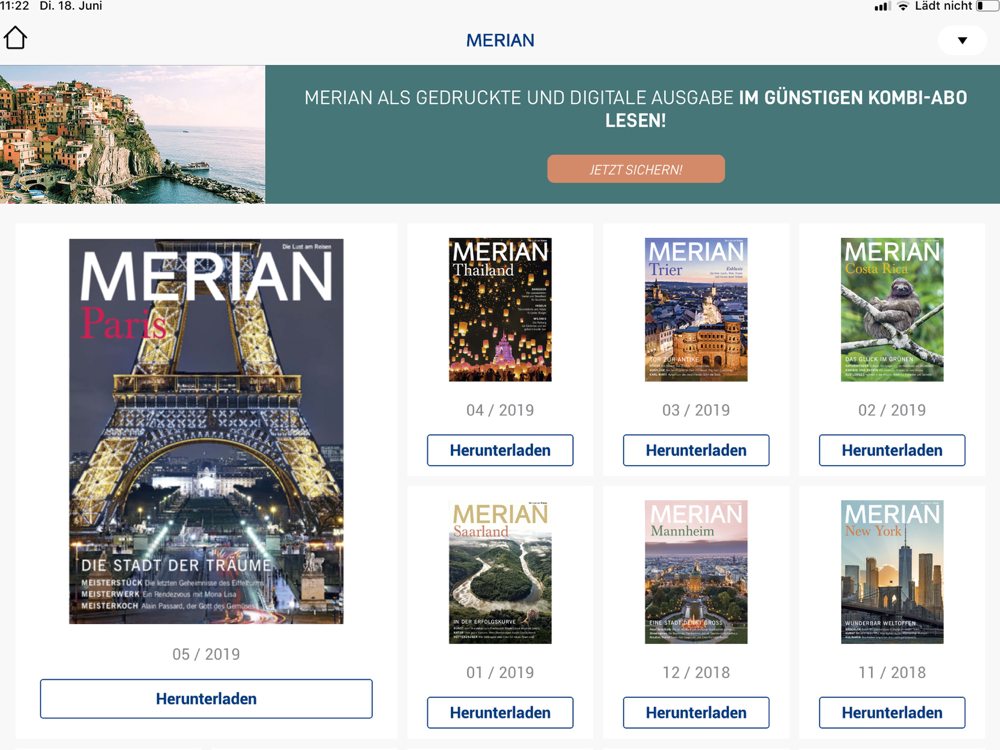
Task: Tap the 'Di. 18. Juni' date in status bar
Action: (71, 6)
